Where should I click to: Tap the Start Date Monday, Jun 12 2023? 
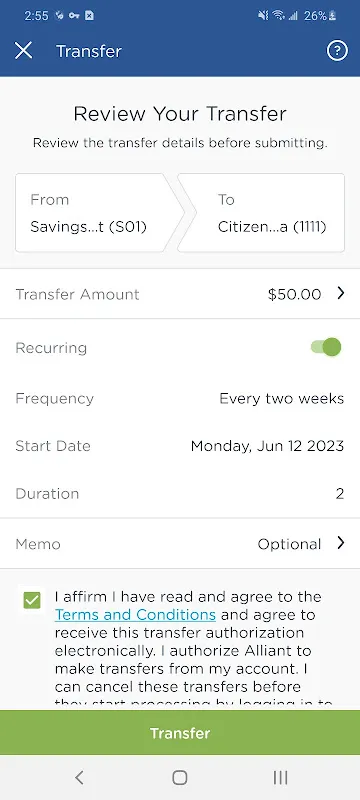click(267, 446)
